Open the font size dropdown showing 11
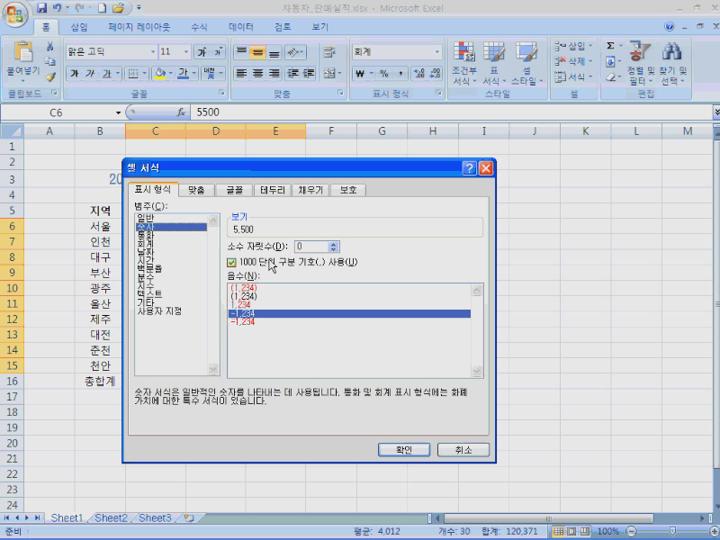Image resolution: width=720 pixels, height=540 pixels. pos(186,52)
